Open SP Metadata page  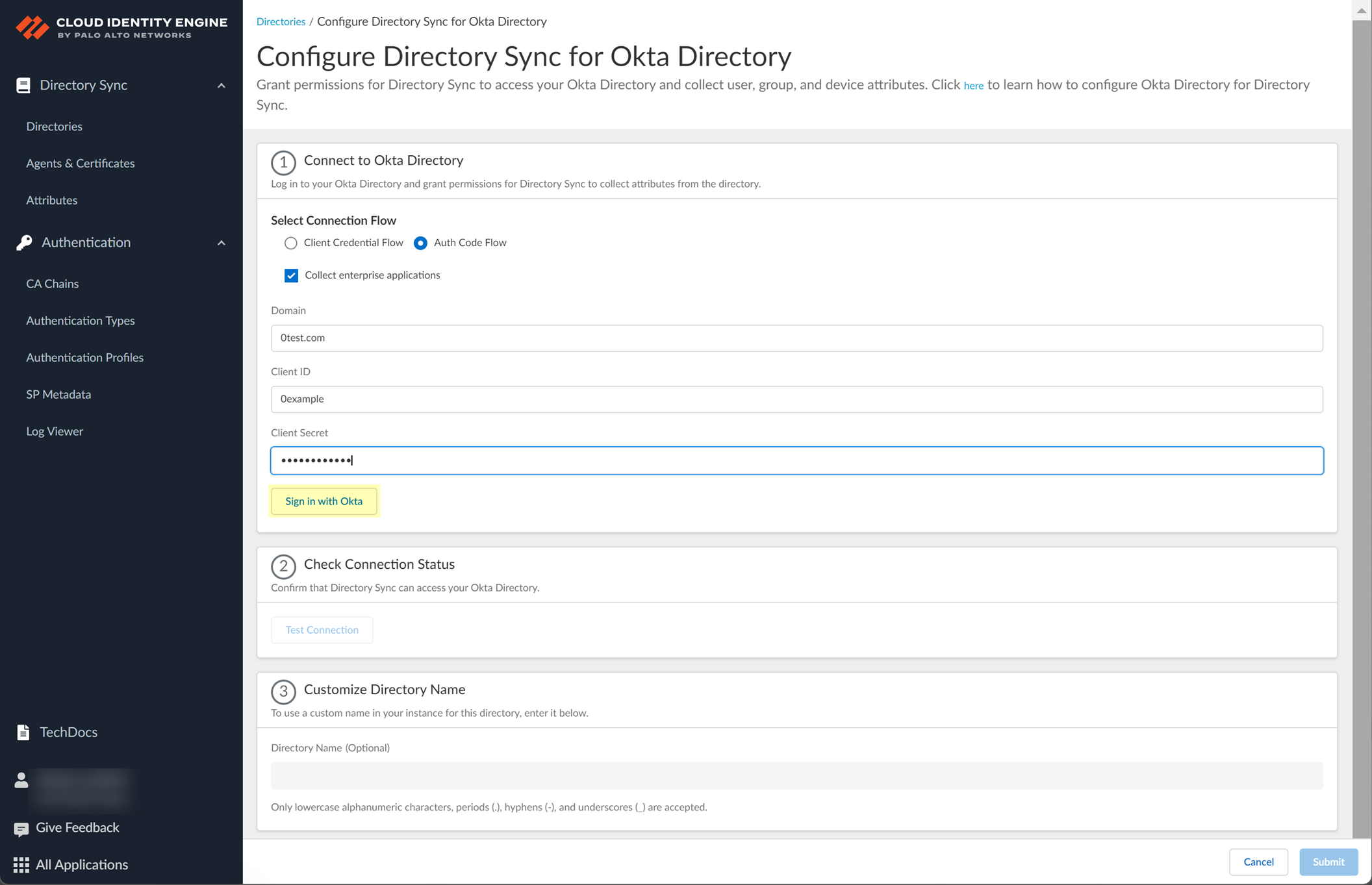click(x=58, y=394)
